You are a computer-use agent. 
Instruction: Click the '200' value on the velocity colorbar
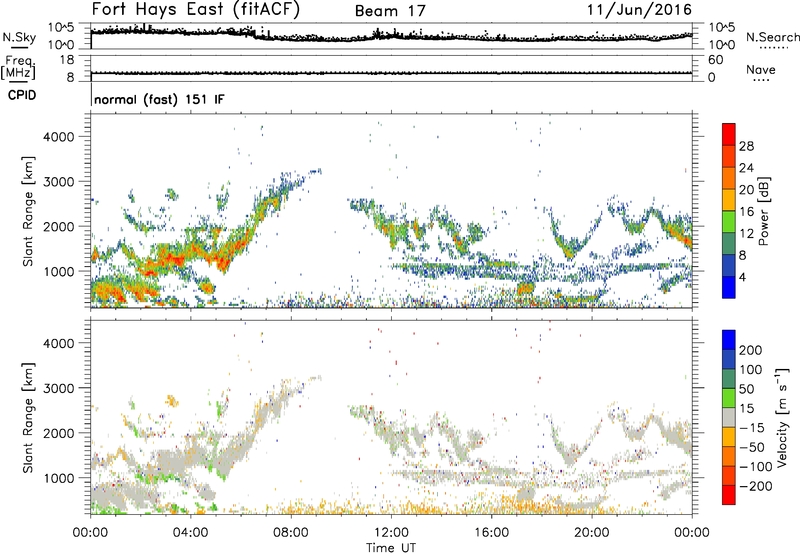751,350
